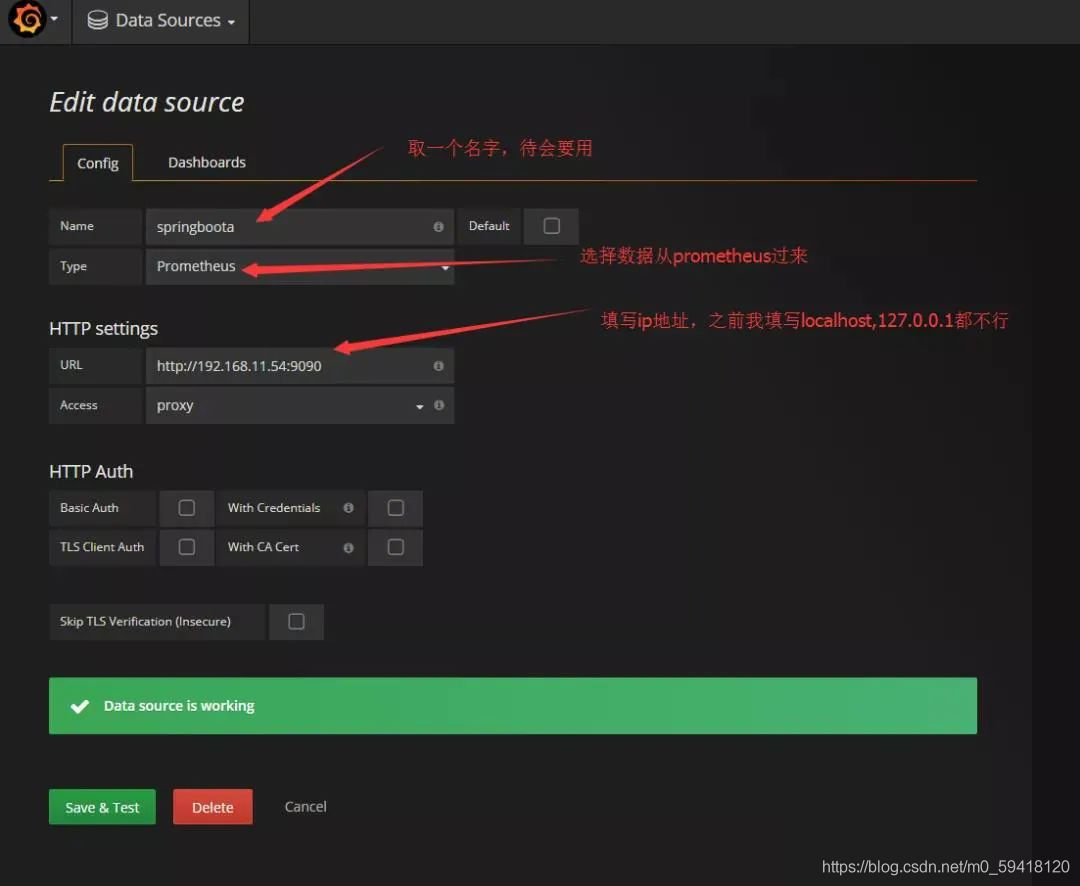This screenshot has height=886, width=1080.
Task: Enable the Basic Auth checkbox
Action: pos(187,508)
